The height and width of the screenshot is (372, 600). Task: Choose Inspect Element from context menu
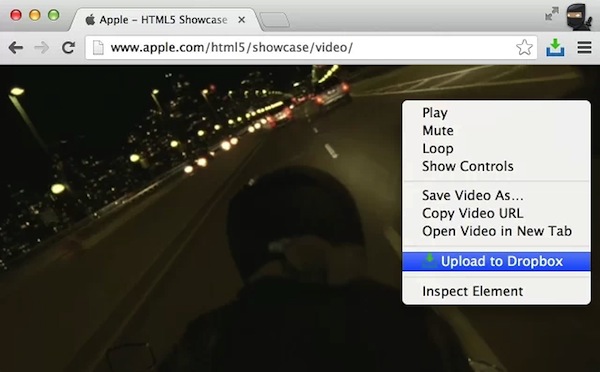[496, 291]
